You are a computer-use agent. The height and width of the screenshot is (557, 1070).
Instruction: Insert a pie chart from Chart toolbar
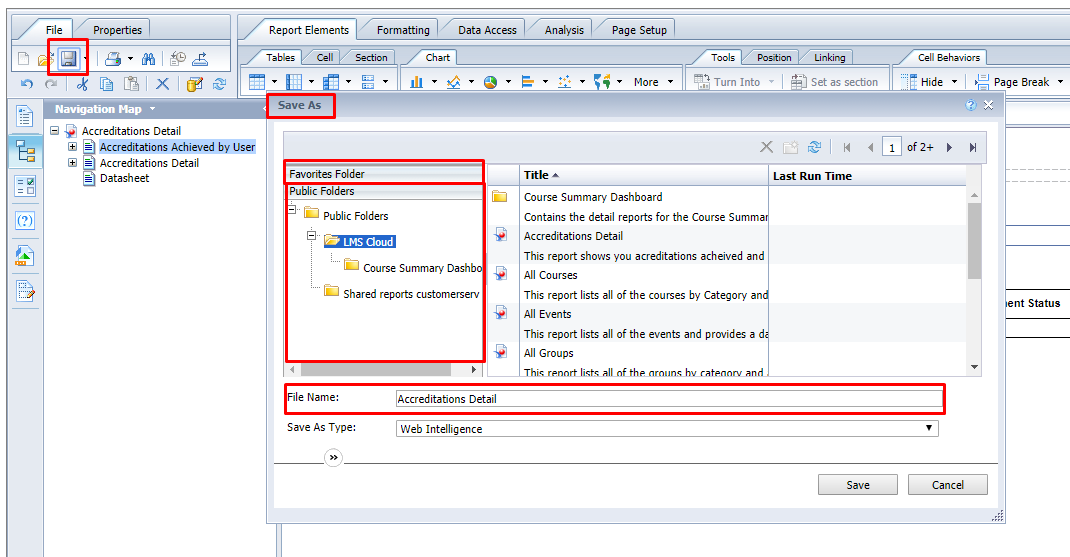[490, 83]
